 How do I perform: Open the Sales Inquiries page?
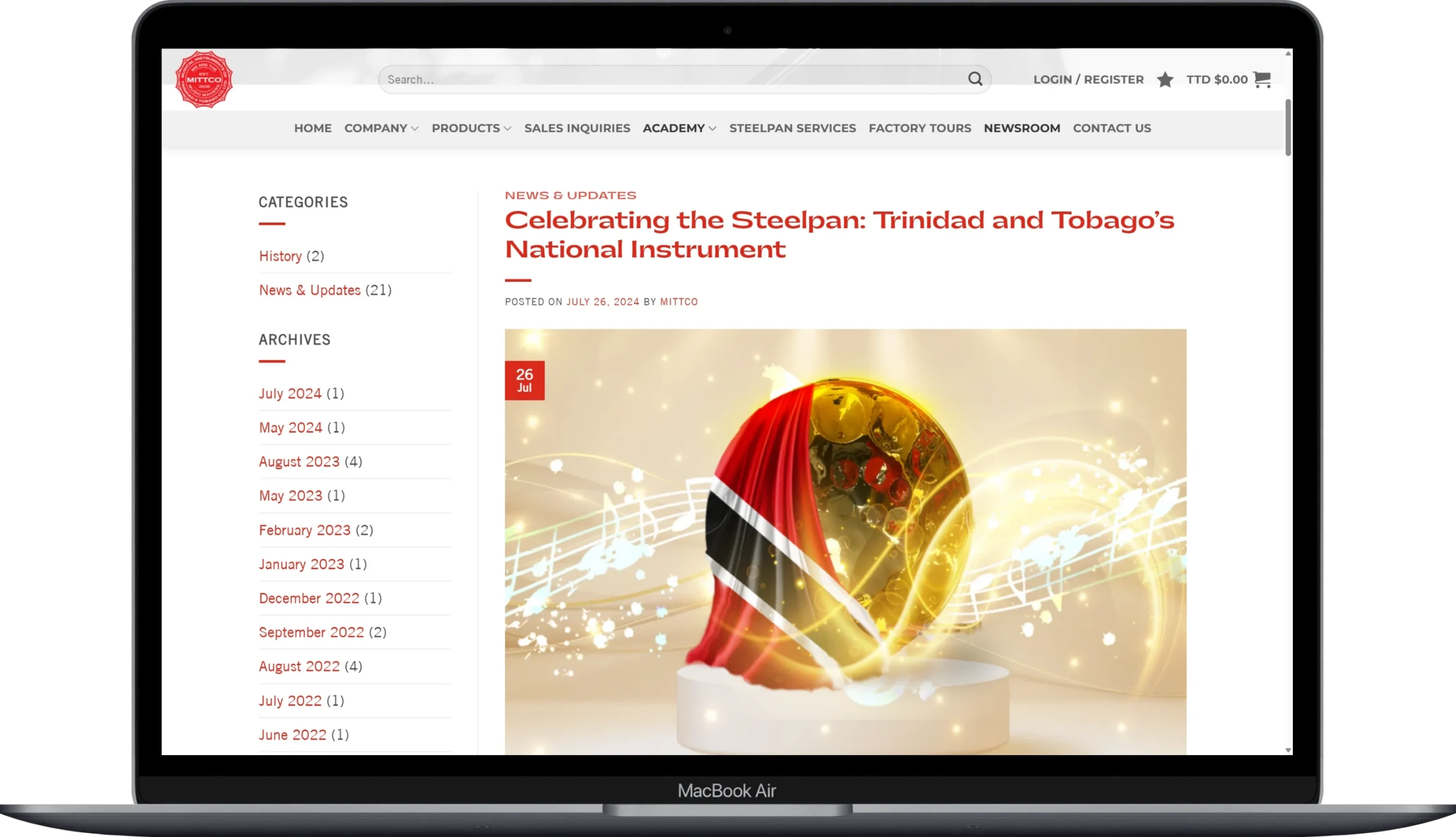click(577, 128)
